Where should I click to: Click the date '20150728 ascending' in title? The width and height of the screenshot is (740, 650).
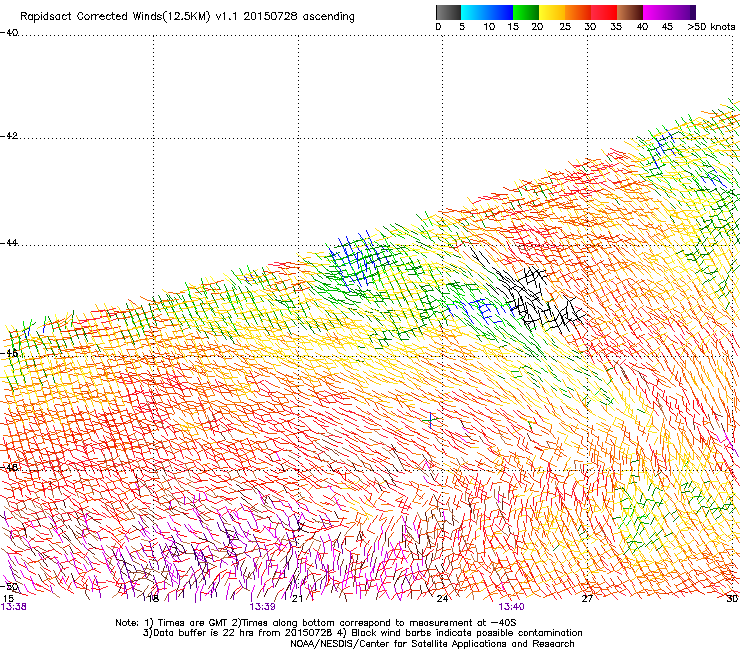(x=299, y=17)
